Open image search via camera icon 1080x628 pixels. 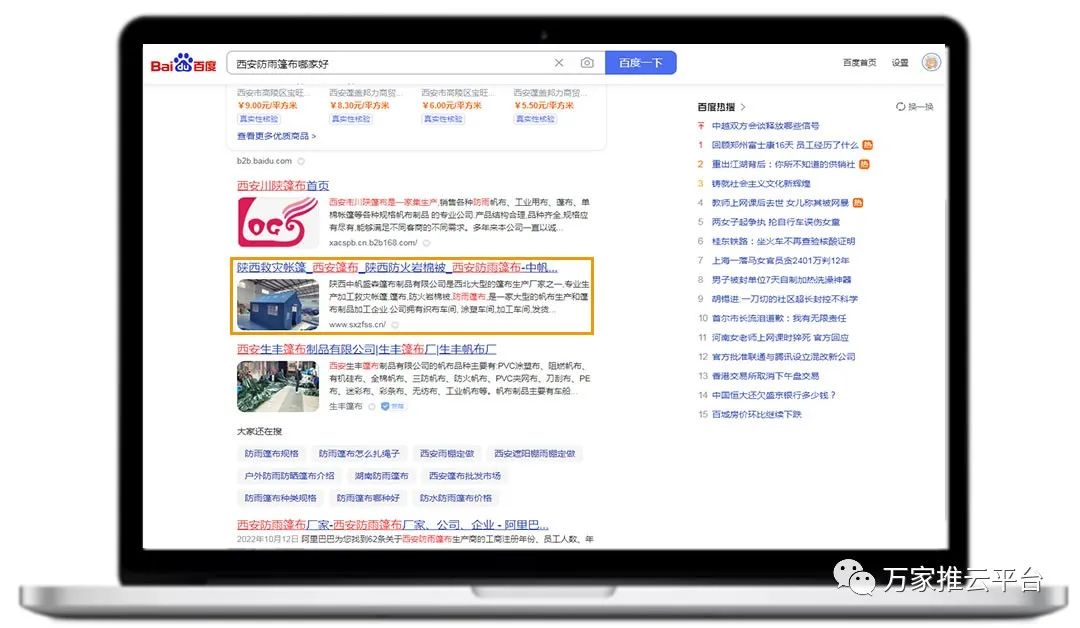pos(587,63)
